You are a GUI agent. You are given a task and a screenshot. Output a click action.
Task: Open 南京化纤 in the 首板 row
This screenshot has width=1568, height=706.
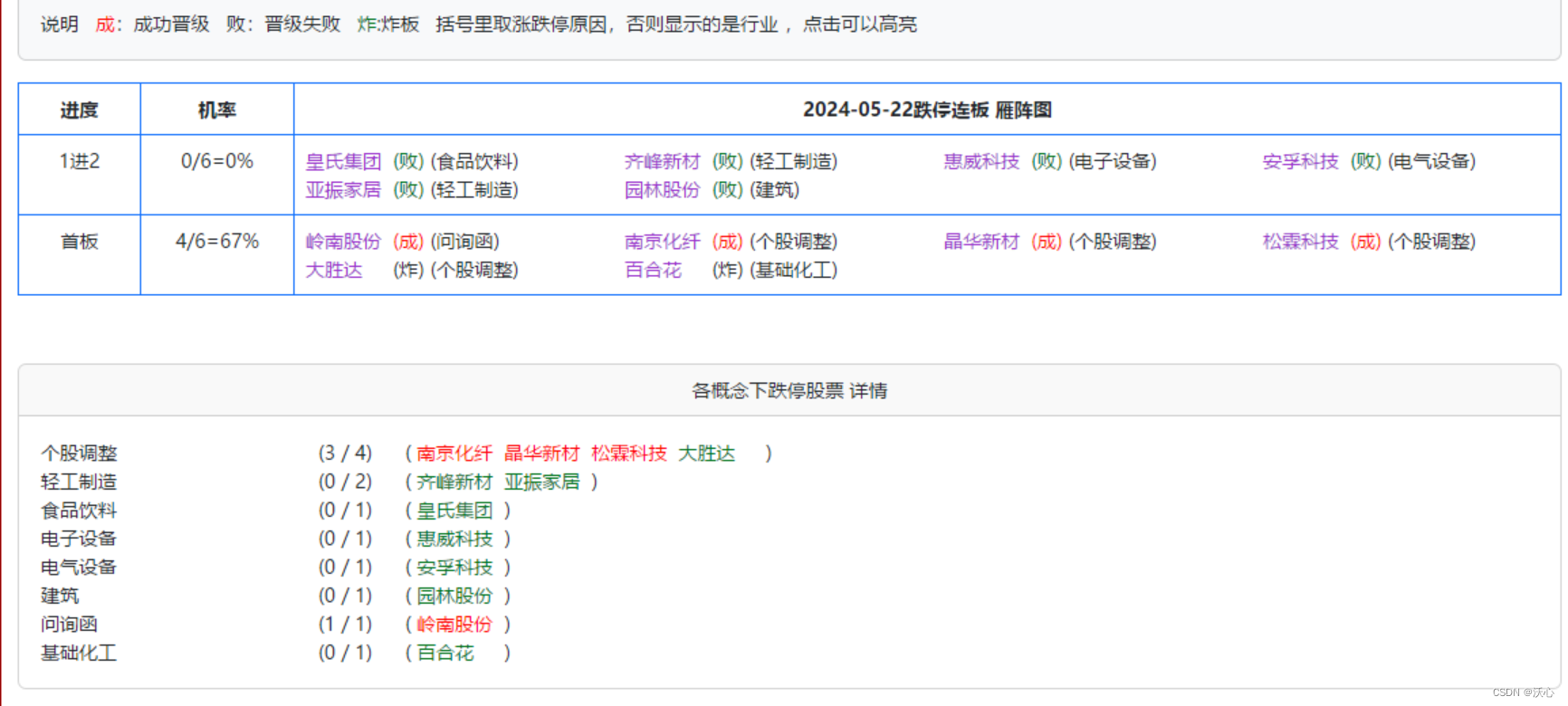(663, 242)
